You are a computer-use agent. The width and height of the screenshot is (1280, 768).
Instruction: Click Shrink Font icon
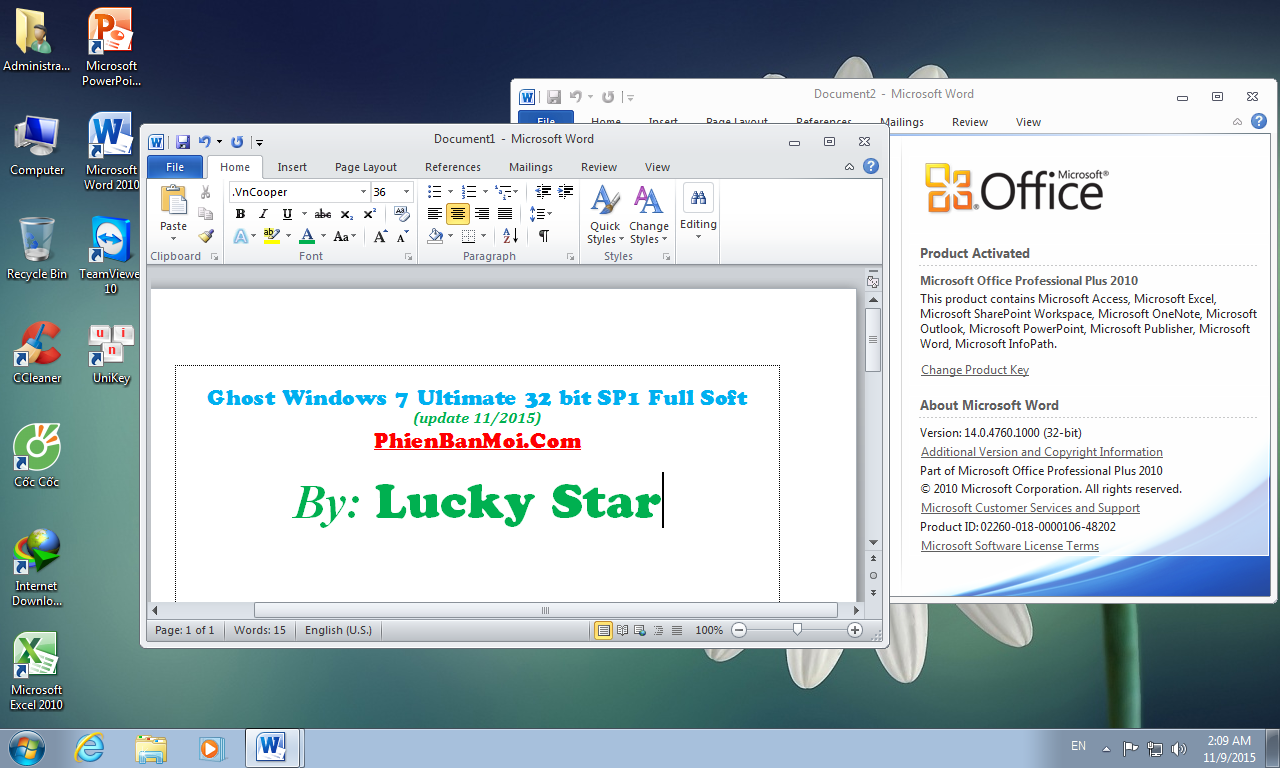(x=402, y=237)
